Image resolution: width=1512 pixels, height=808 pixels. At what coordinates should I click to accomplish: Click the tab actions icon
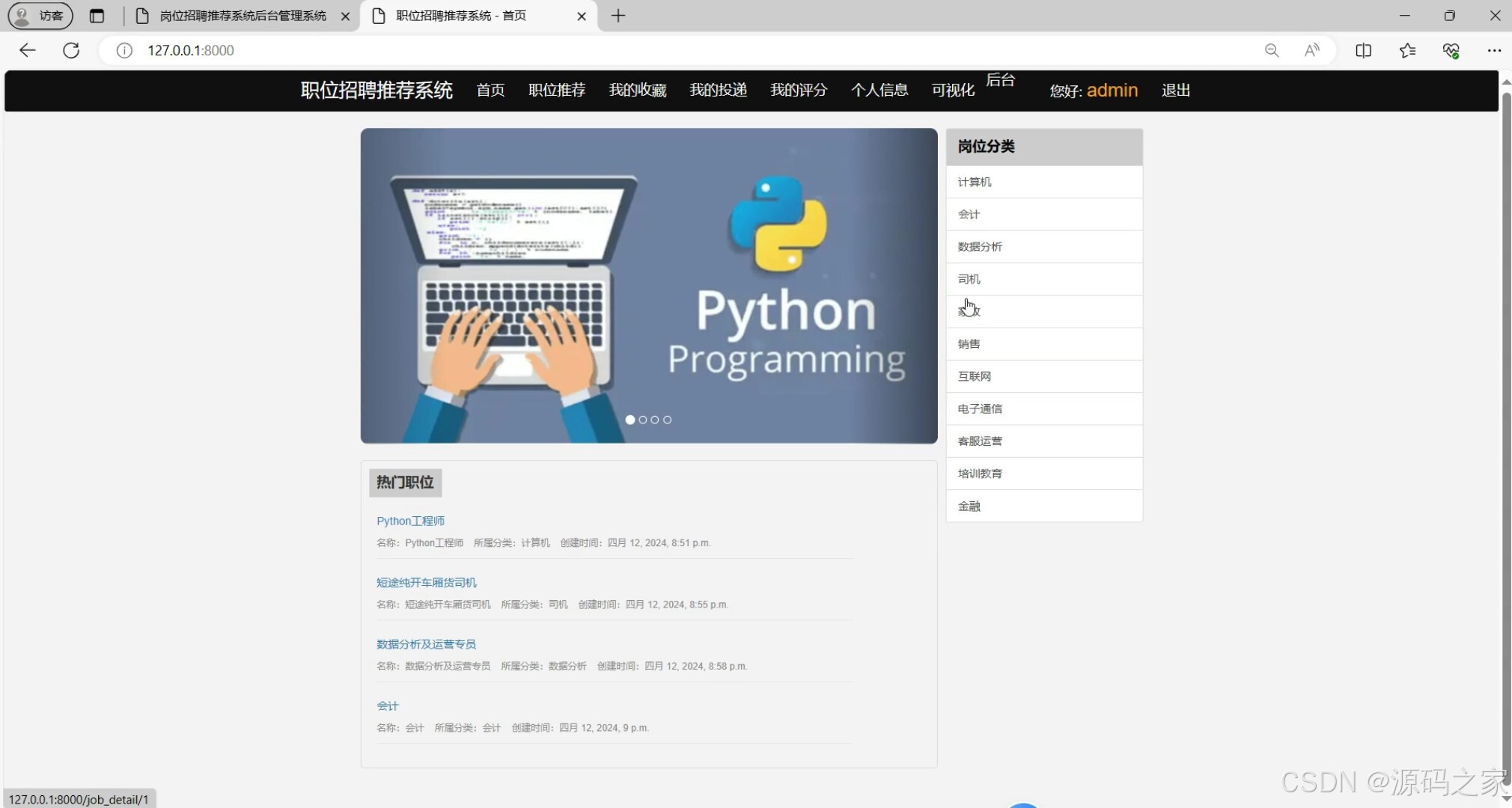97,16
